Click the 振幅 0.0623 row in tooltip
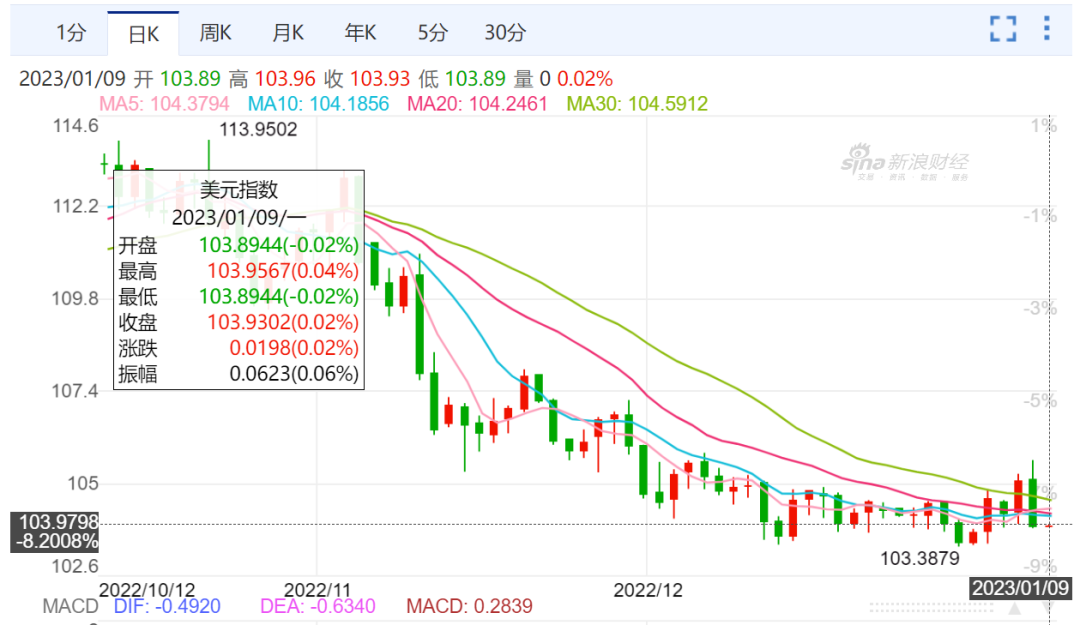Image resolution: width=1080 pixels, height=625 pixels. tap(238, 374)
